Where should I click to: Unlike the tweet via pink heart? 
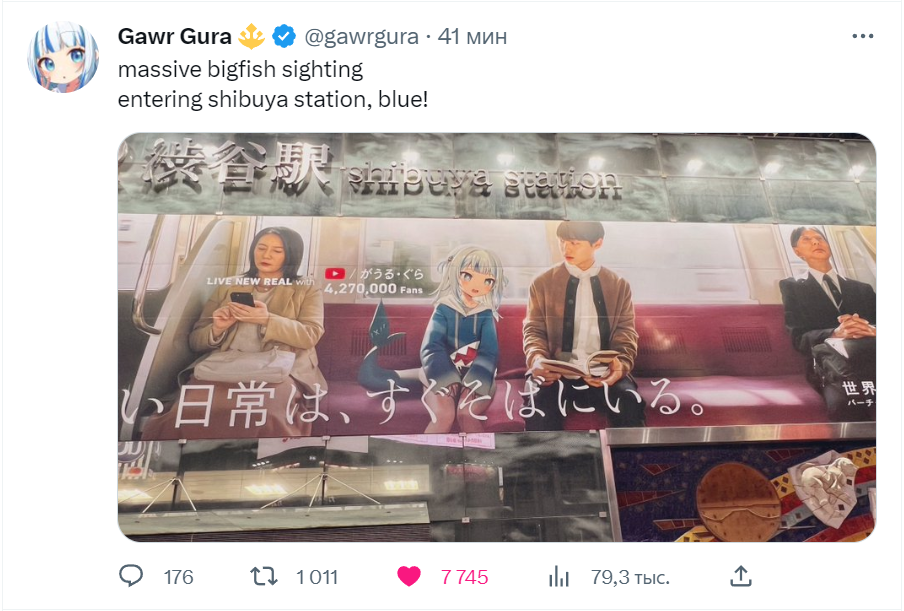[409, 576]
